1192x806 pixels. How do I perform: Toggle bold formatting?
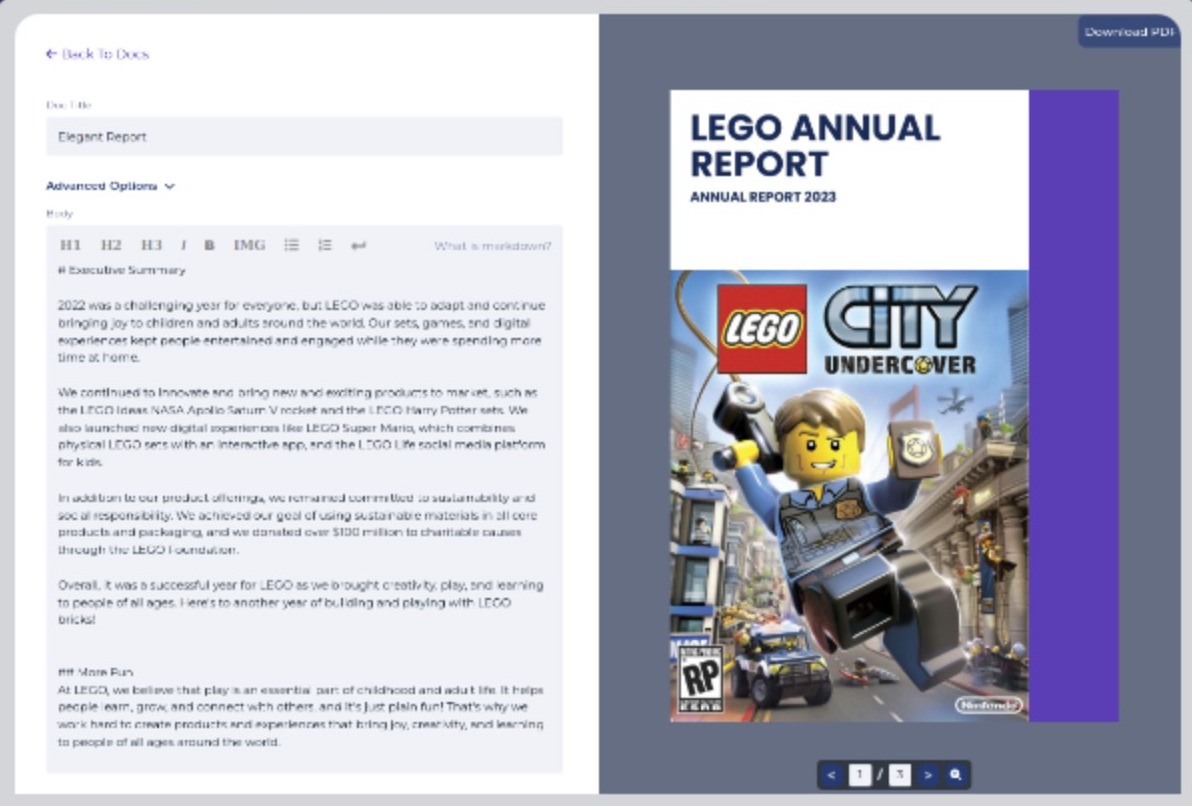point(210,245)
